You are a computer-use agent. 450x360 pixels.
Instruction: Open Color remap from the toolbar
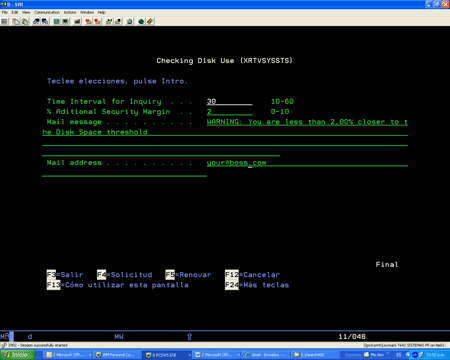[x=66, y=22]
